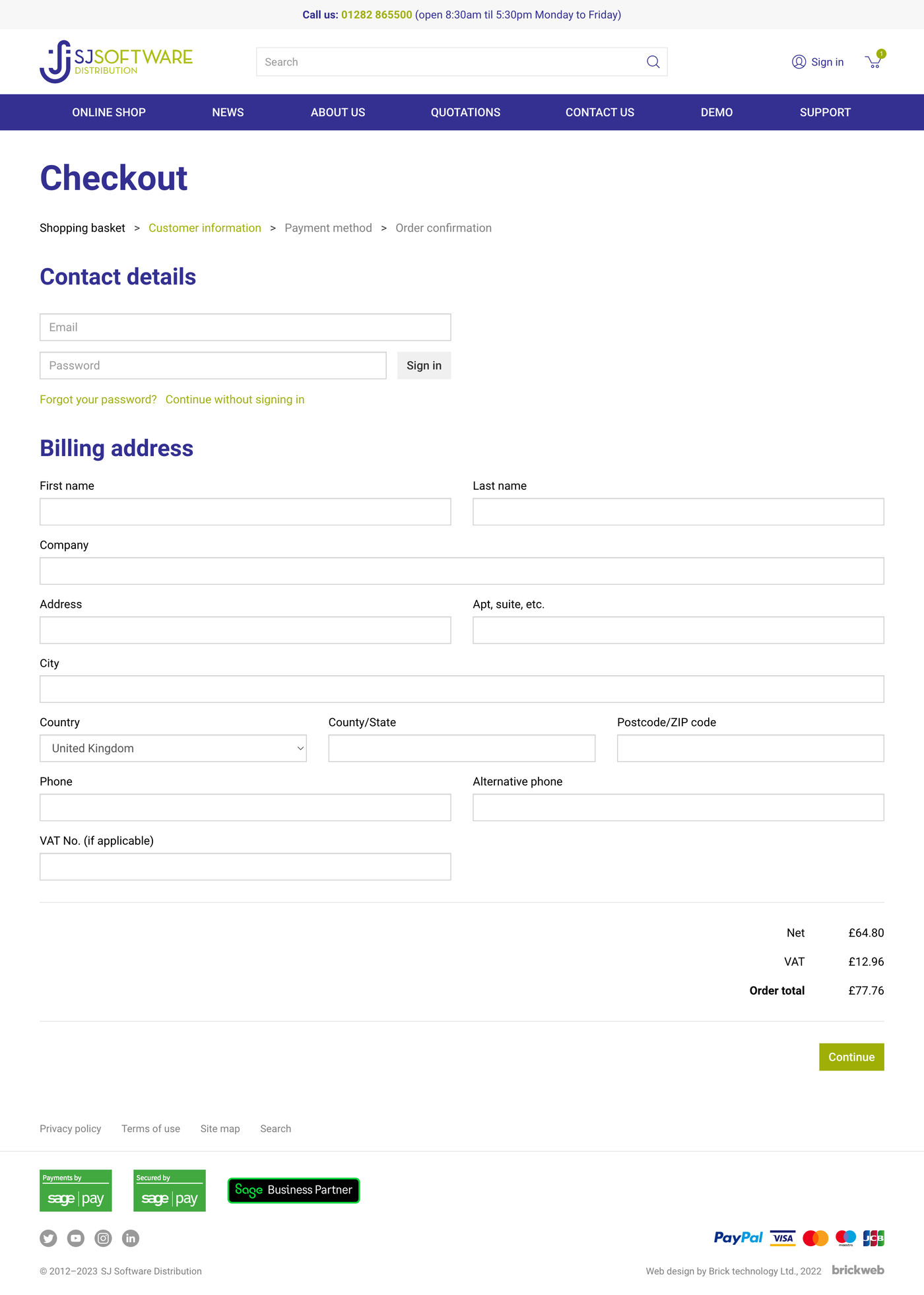Click the Payments by Sage Pay badge
This screenshot has height=1295, width=924.
point(75,1190)
